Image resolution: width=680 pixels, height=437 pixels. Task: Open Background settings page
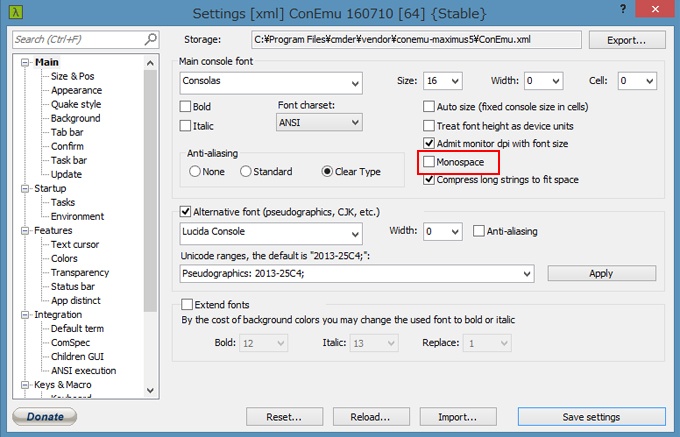pyautogui.click(x=75, y=118)
